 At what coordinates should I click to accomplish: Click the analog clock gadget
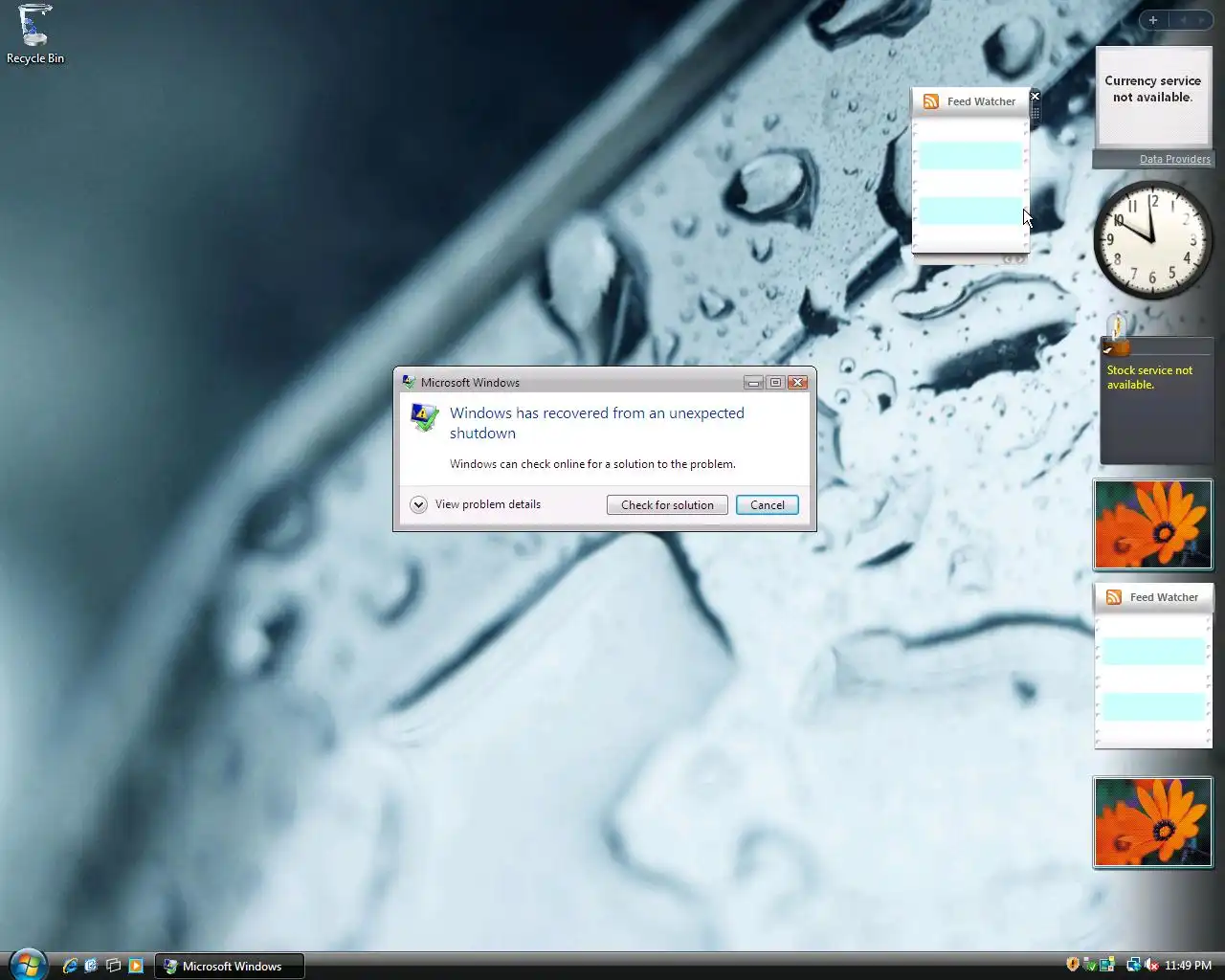[x=1153, y=240]
